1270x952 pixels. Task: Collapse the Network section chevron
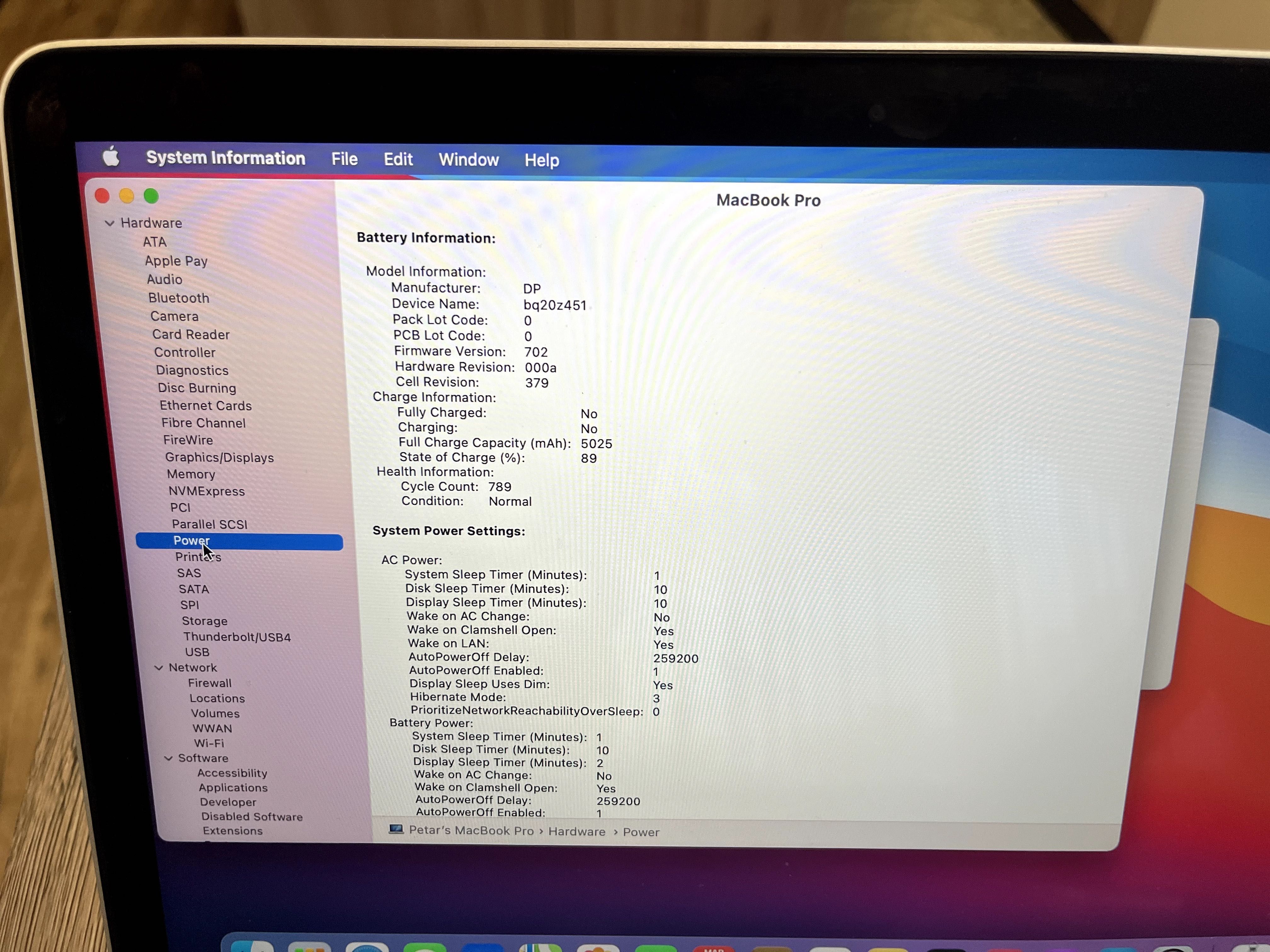158,667
